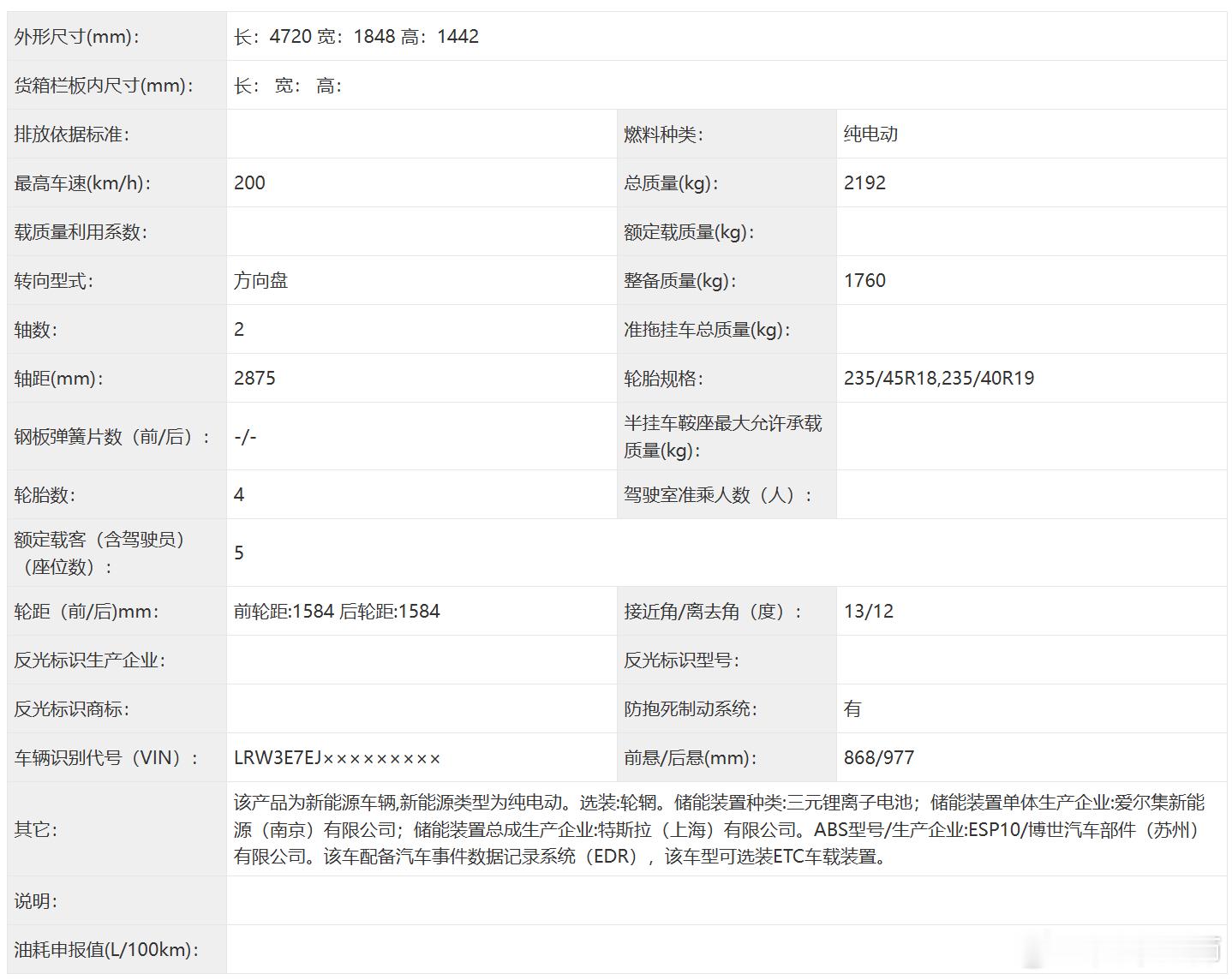Click the 说明 label
Viewport: 1232px width, 980px height.
point(36,901)
